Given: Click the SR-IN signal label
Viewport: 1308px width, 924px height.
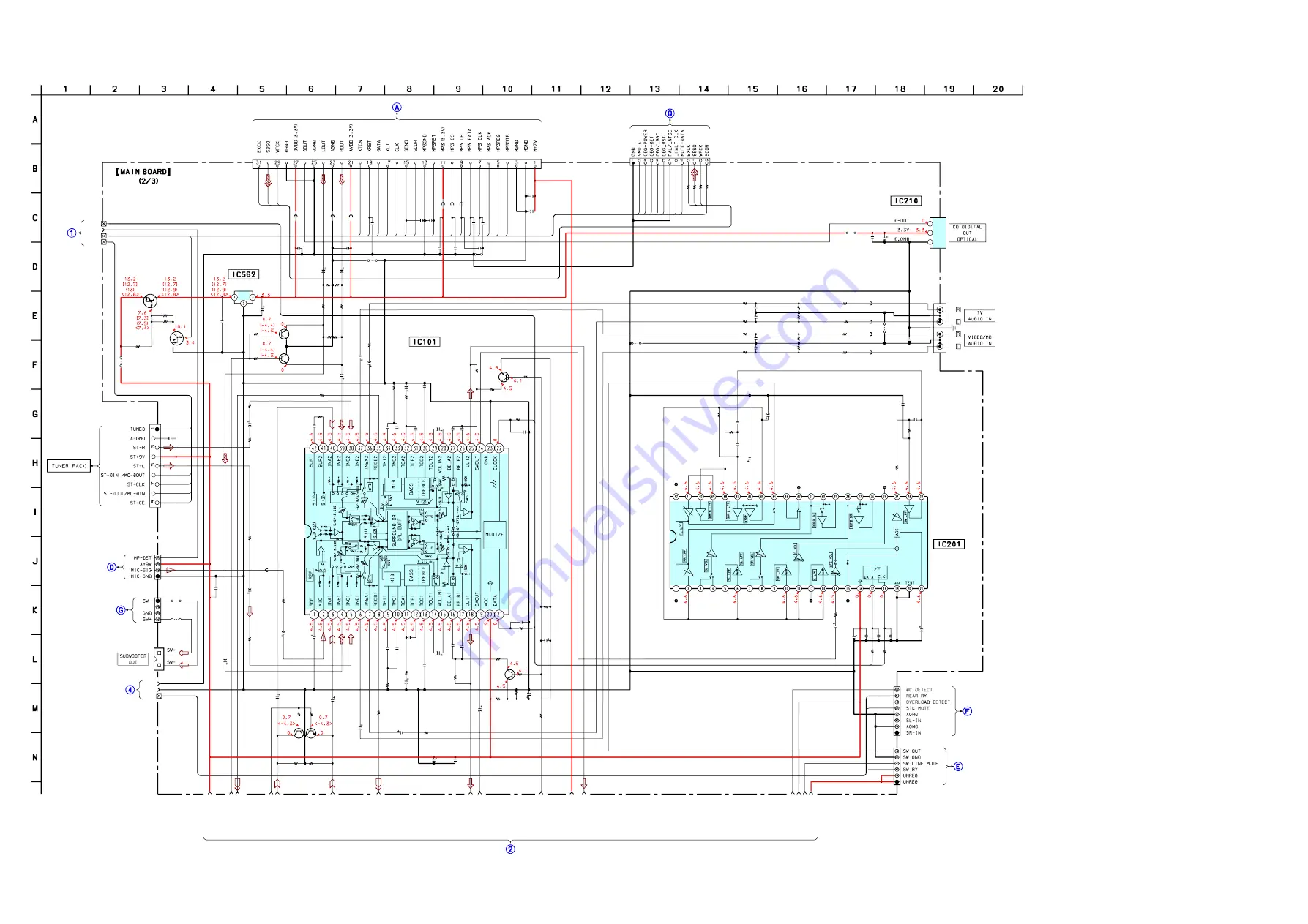Looking at the screenshot, I should click(x=913, y=733).
